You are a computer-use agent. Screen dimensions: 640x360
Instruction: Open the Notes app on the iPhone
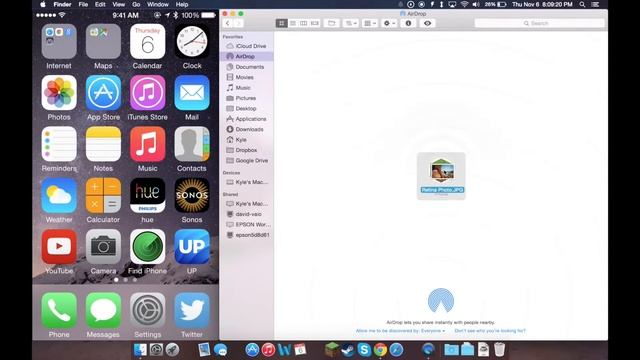tap(103, 144)
